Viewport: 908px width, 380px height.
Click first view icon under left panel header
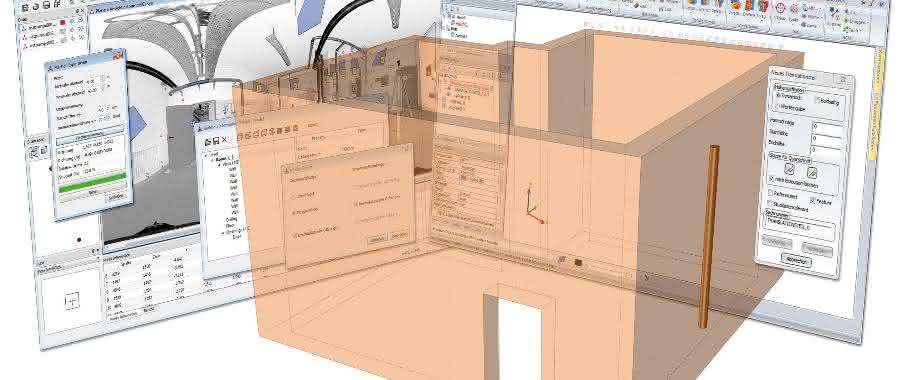34,151
